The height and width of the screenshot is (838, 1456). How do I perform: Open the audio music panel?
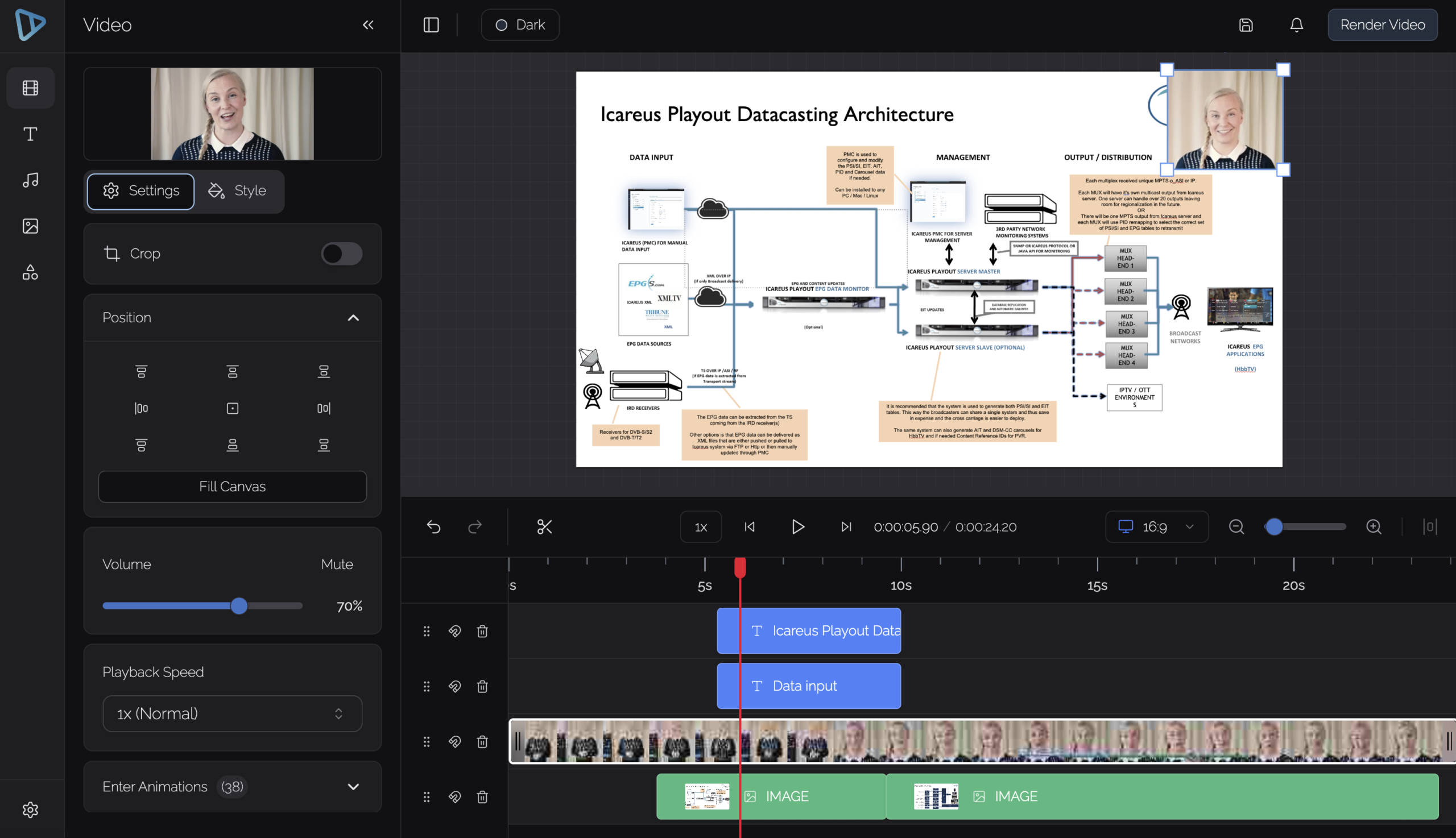click(x=31, y=180)
